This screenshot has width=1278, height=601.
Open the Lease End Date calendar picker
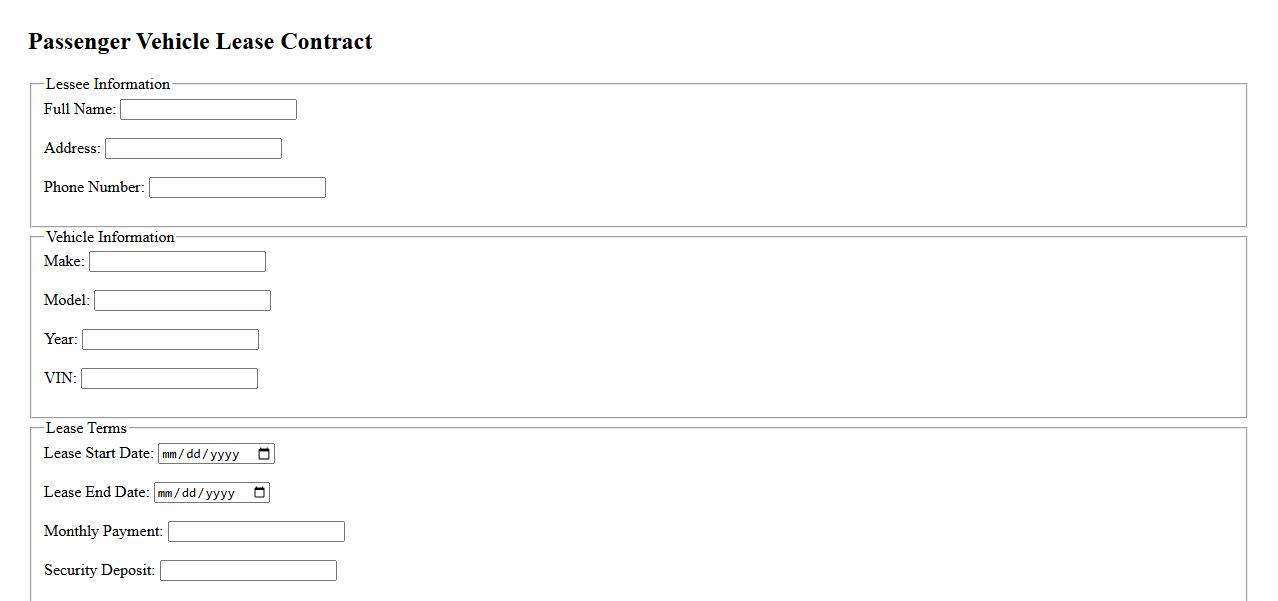click(260, 493)
